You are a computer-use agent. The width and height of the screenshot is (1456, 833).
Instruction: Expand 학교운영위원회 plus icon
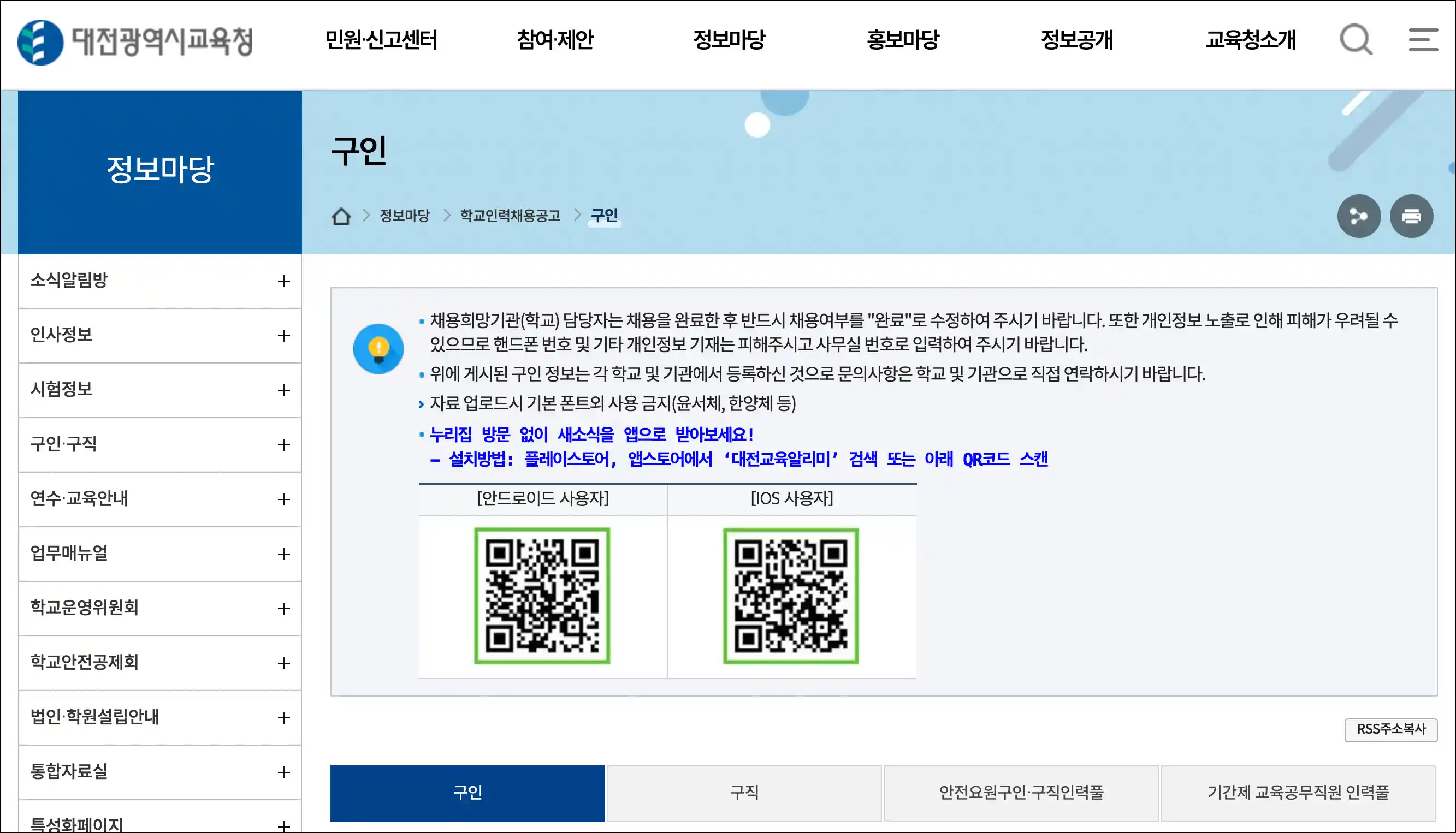click(284, 609)
